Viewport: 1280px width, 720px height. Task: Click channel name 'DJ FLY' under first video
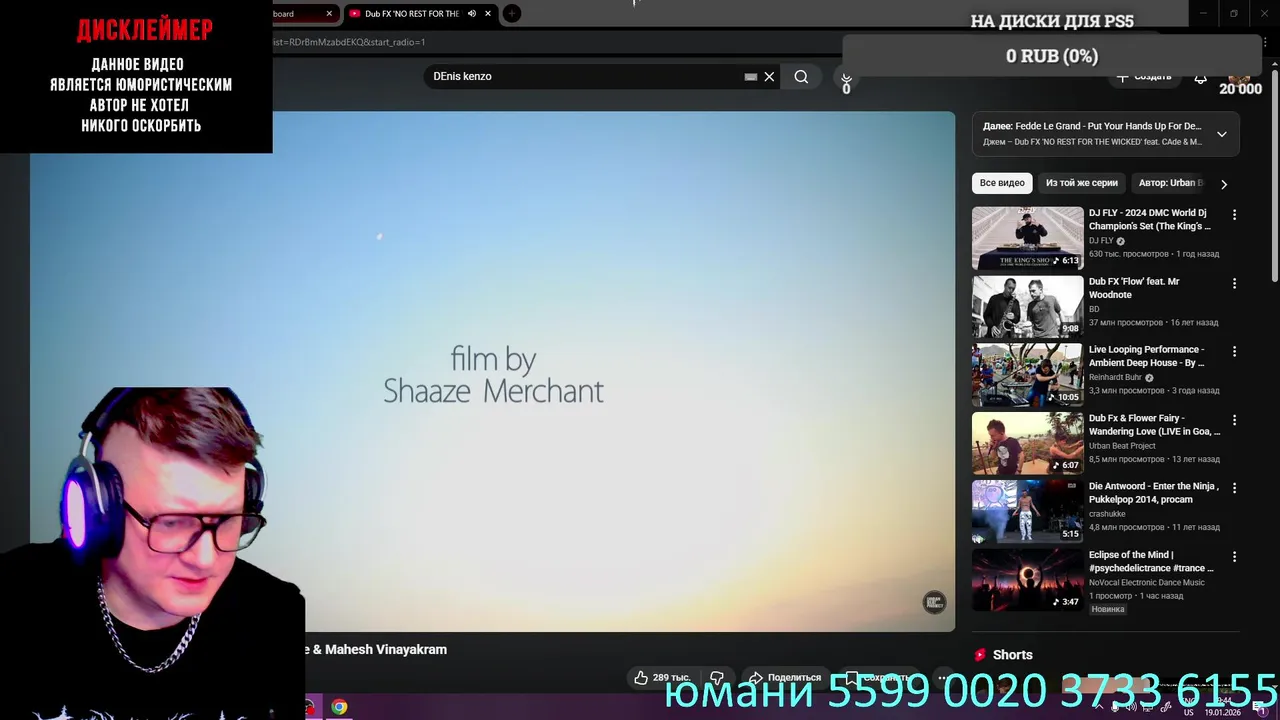pyautogui.click(x=1101, y=241)
